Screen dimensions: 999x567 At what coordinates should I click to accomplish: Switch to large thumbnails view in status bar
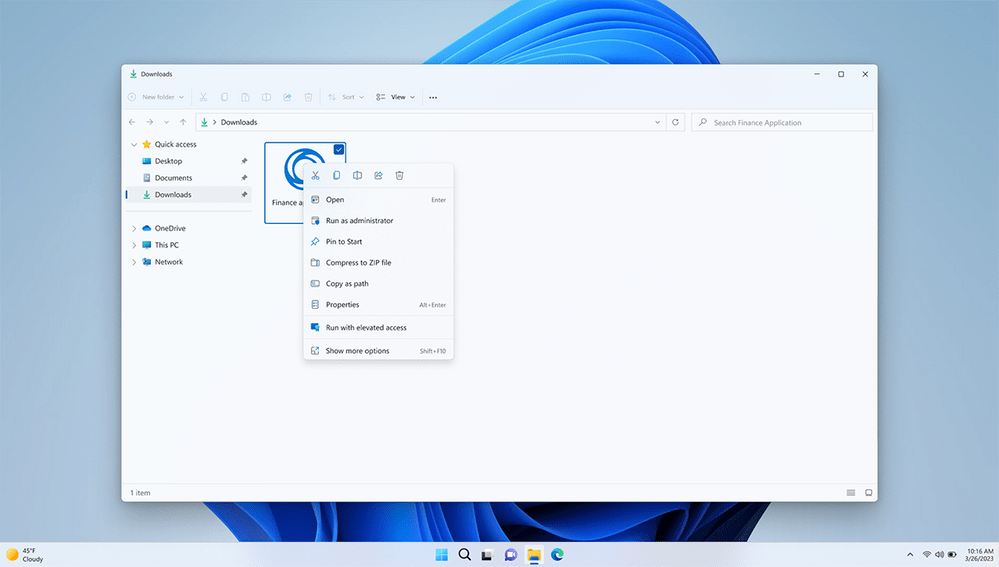[x=869, y=493]
